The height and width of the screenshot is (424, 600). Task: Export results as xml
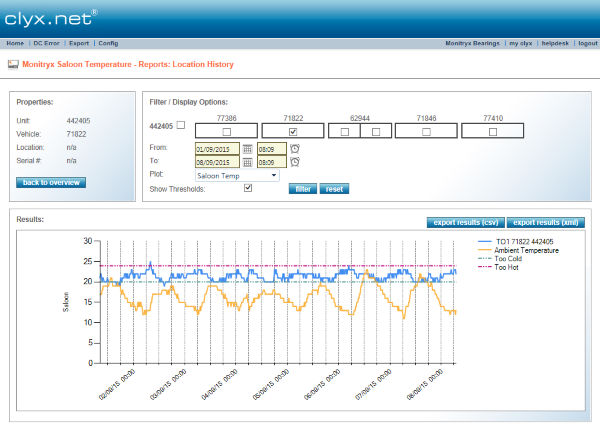point(545,222)
